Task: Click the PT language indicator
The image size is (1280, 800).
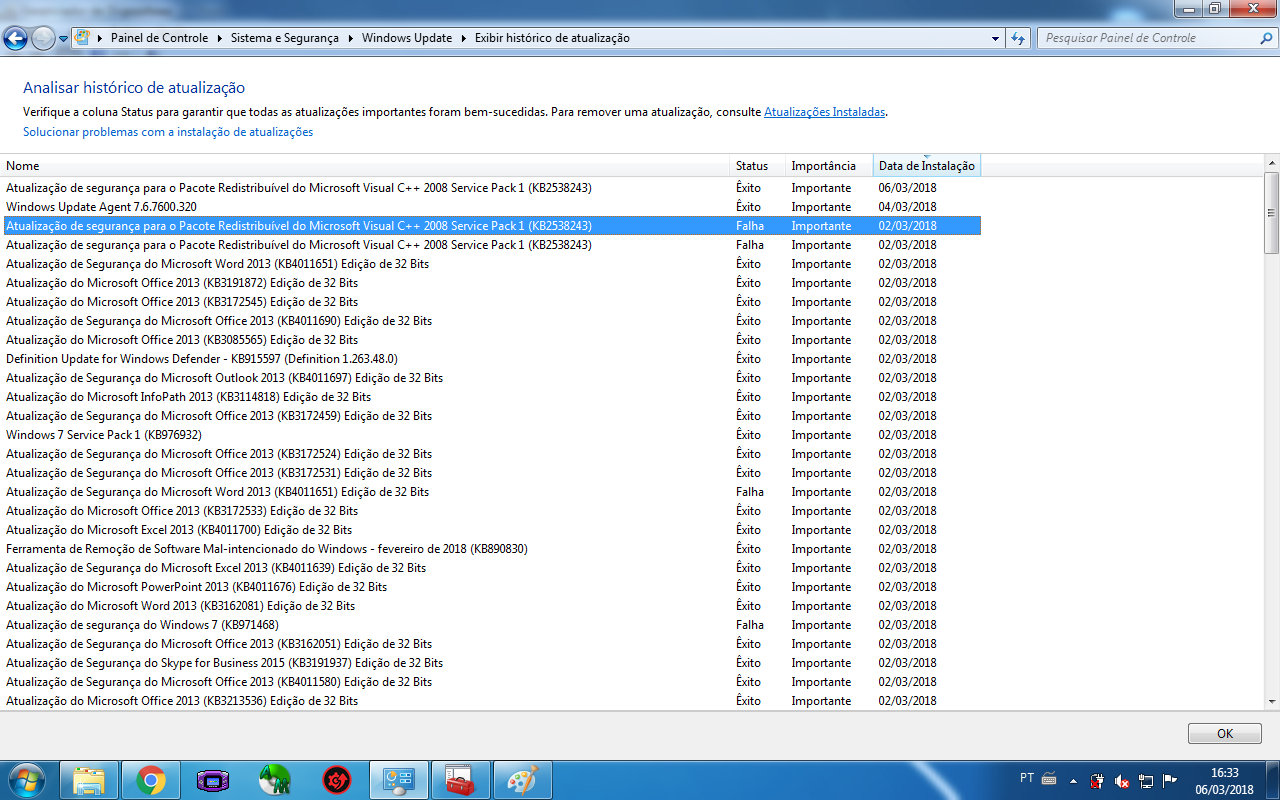Action: (x=1027, y=778)
